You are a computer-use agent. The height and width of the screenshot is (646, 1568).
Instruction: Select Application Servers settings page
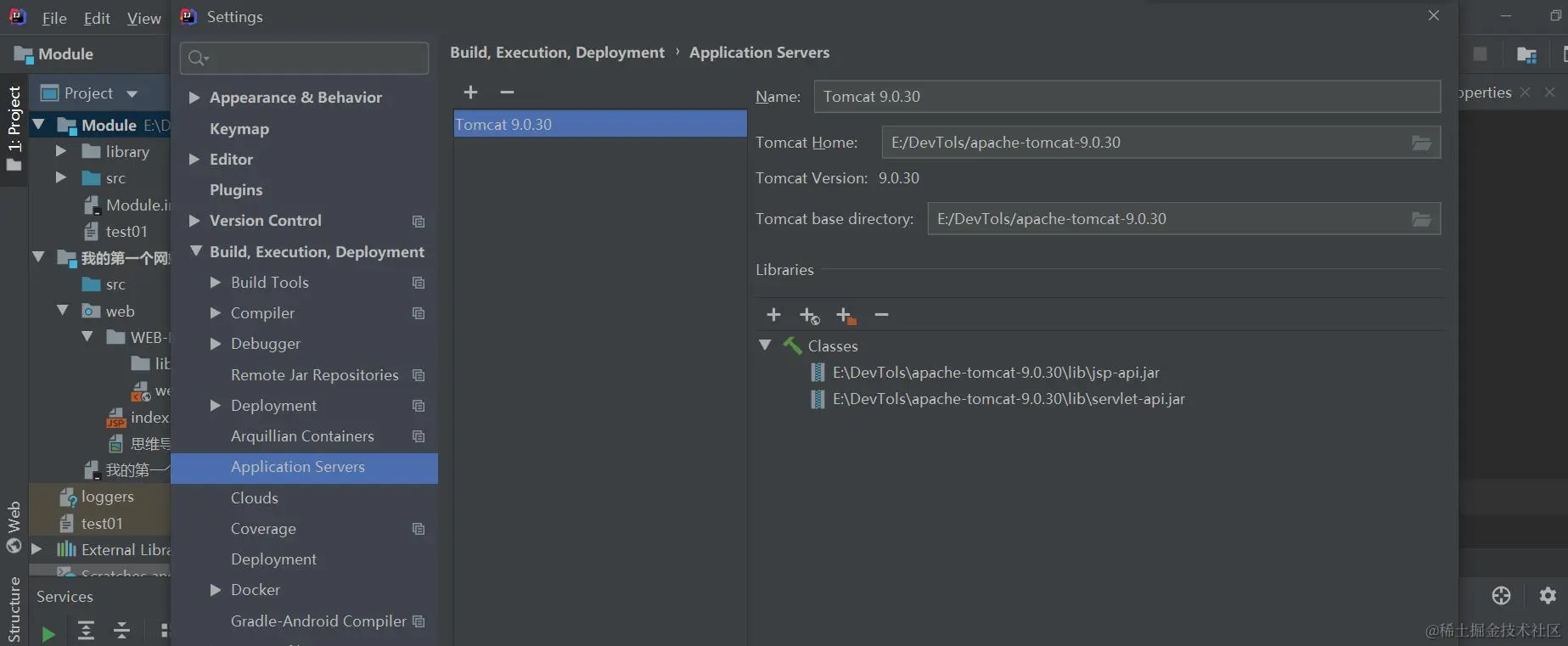pos(304,468)
